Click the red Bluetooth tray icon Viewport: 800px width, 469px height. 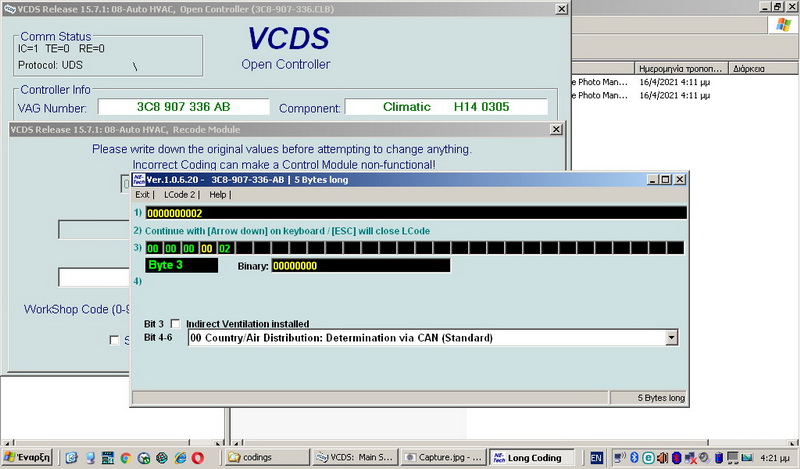(677, 458)
